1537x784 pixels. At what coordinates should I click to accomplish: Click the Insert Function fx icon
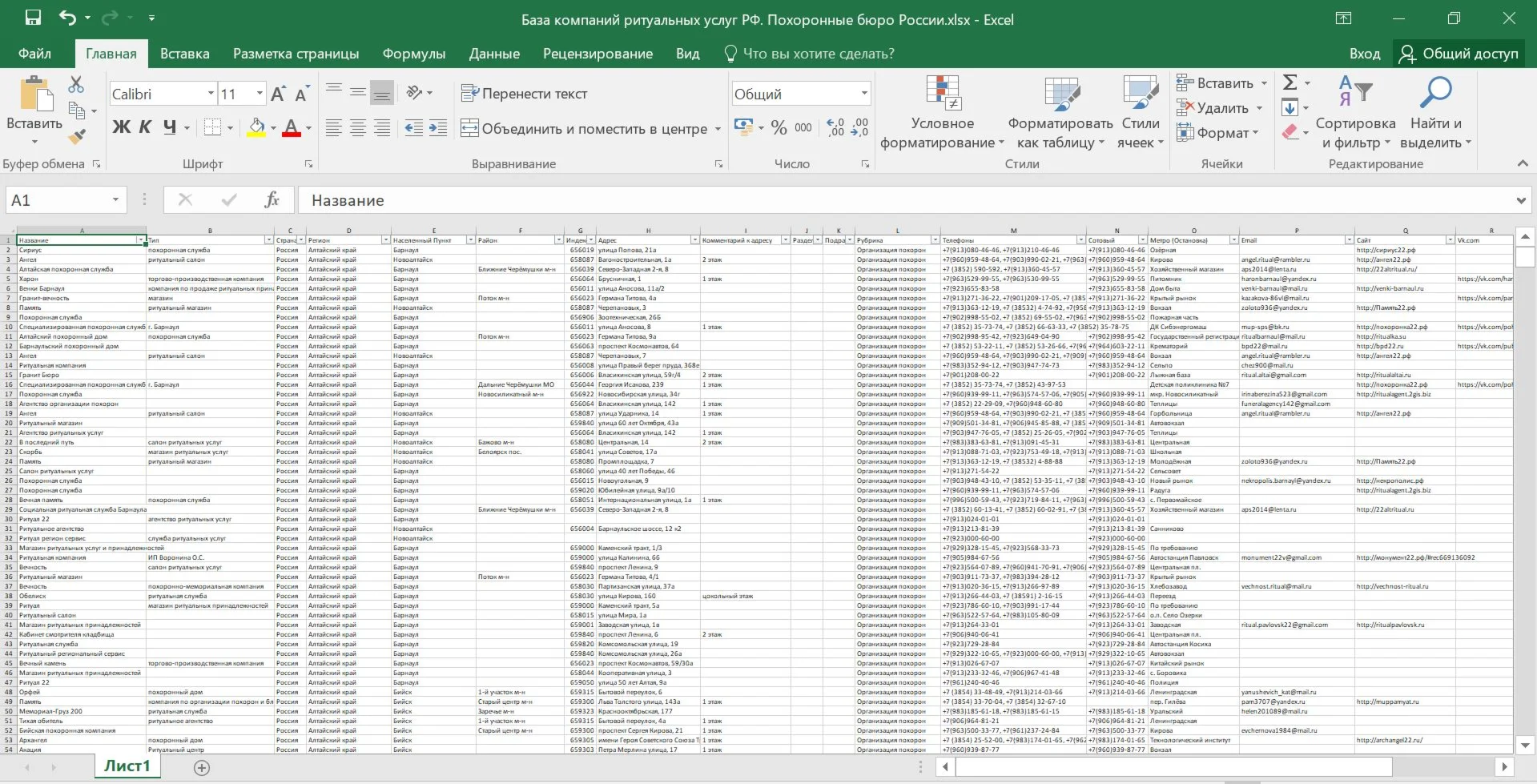[272, 200]
